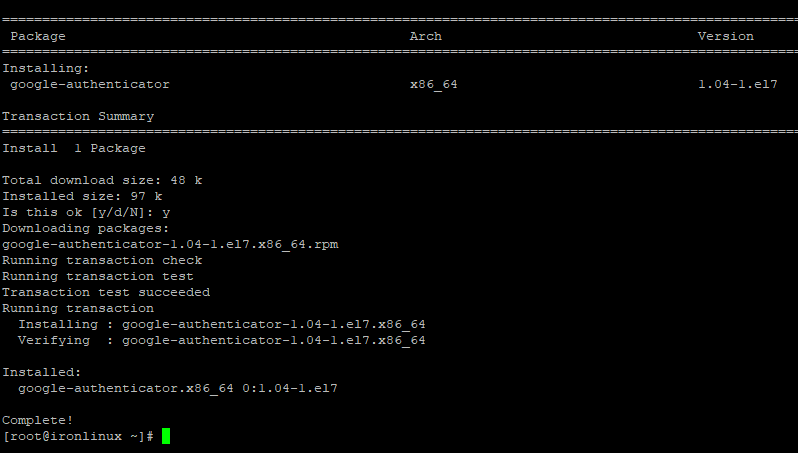Click the root@ironlinux shell prompt

(x=78, y=436)
